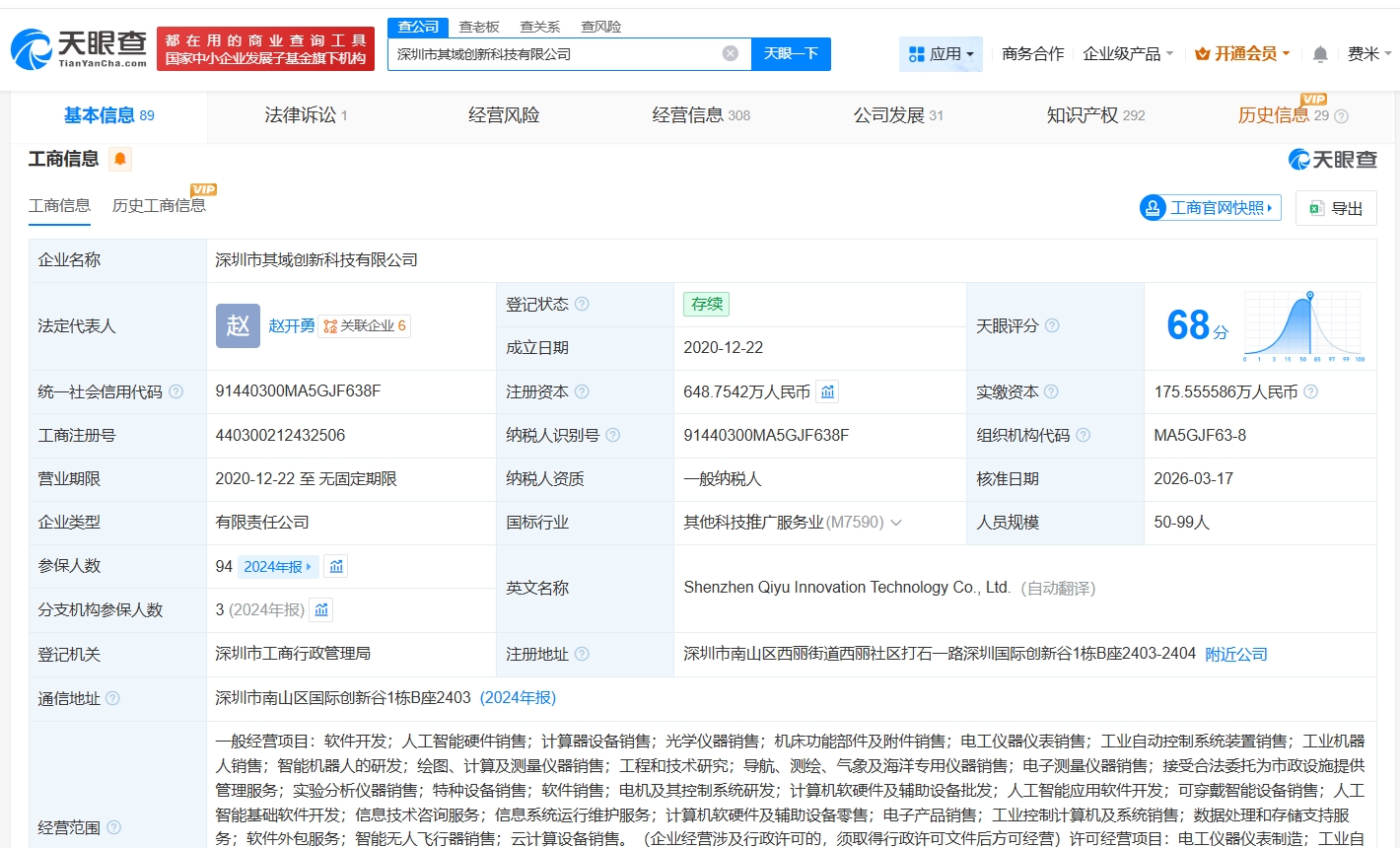Click the company search input field
Viewport: 1400px width, 849px height.
tap(552, 54)
